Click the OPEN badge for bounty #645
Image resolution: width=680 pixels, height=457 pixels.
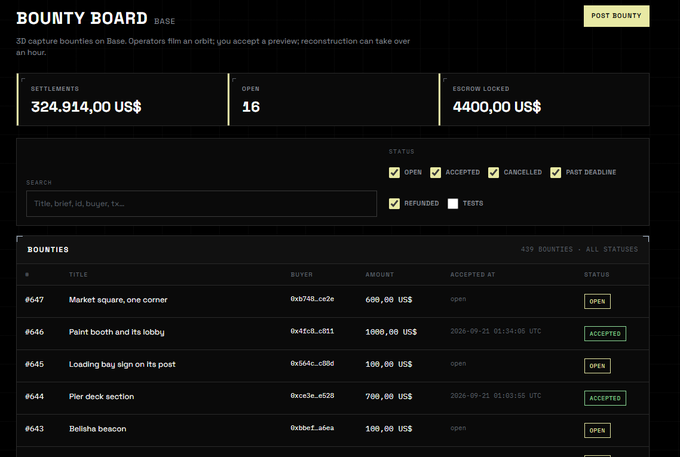tap(597, 366)
